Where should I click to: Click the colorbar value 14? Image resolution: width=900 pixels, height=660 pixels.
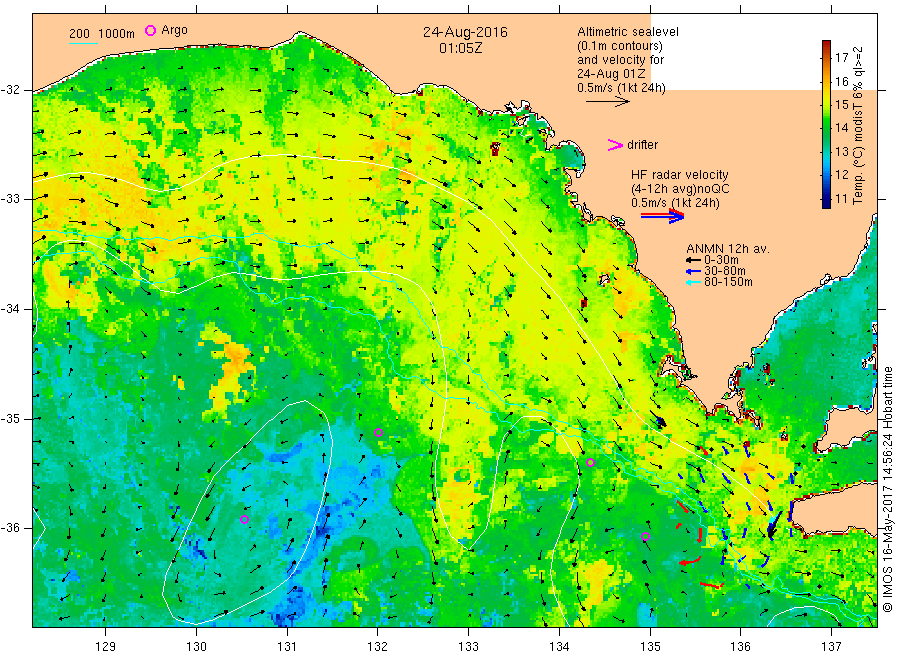(841, 128)
